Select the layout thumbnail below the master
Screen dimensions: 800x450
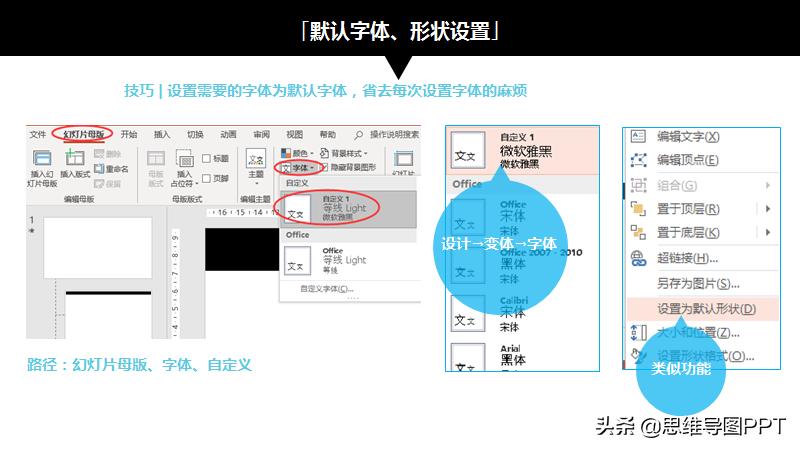click(109, 314)
